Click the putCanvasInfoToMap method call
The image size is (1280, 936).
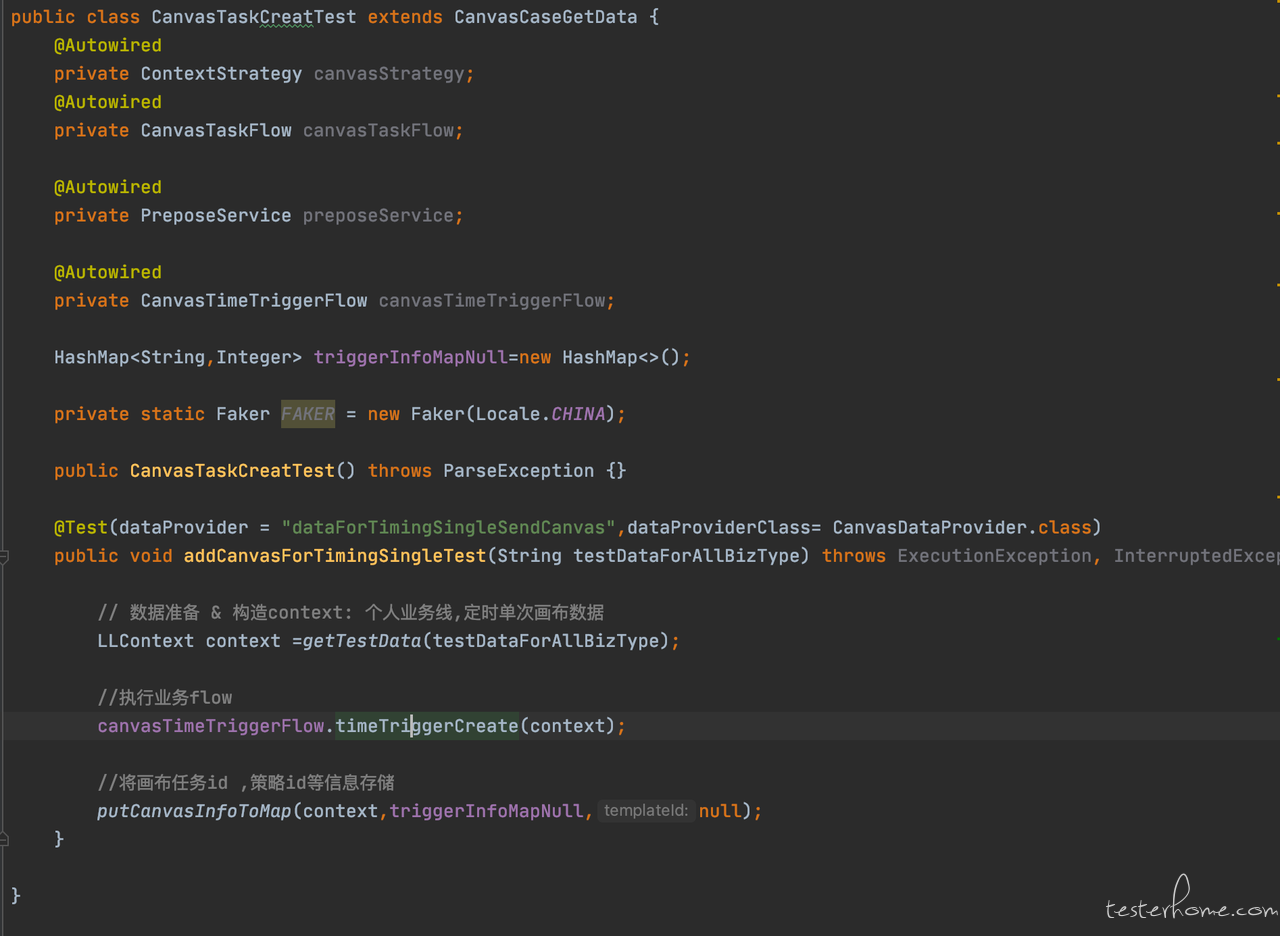click(x=194, y=811)
